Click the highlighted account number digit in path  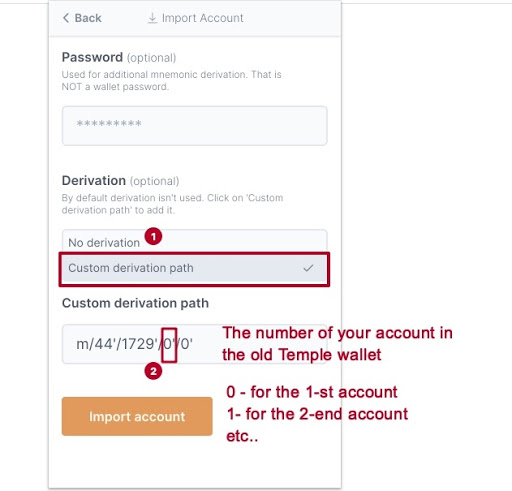pyautogui.click(x=169, y=345)
